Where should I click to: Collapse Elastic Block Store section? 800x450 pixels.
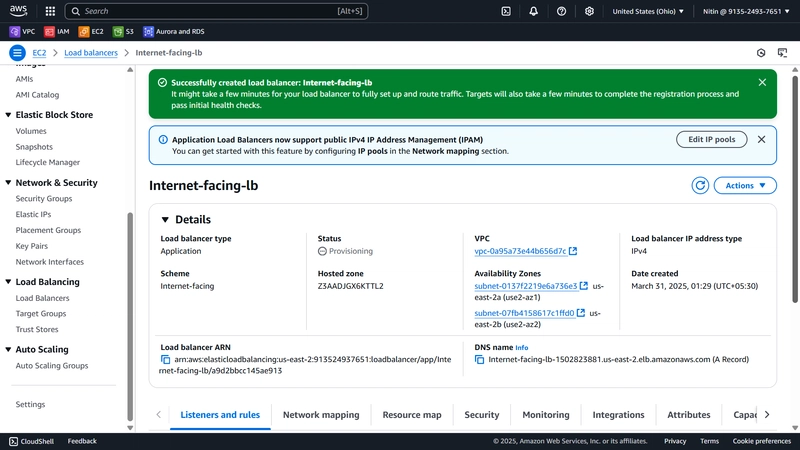pyautogui.click(x=8, y=115)
